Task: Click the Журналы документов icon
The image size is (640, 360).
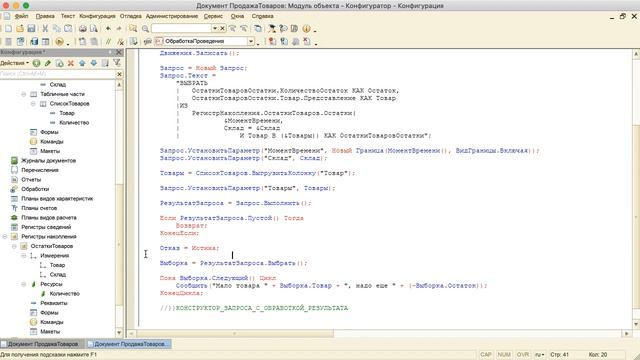Action: click(14, 160)
